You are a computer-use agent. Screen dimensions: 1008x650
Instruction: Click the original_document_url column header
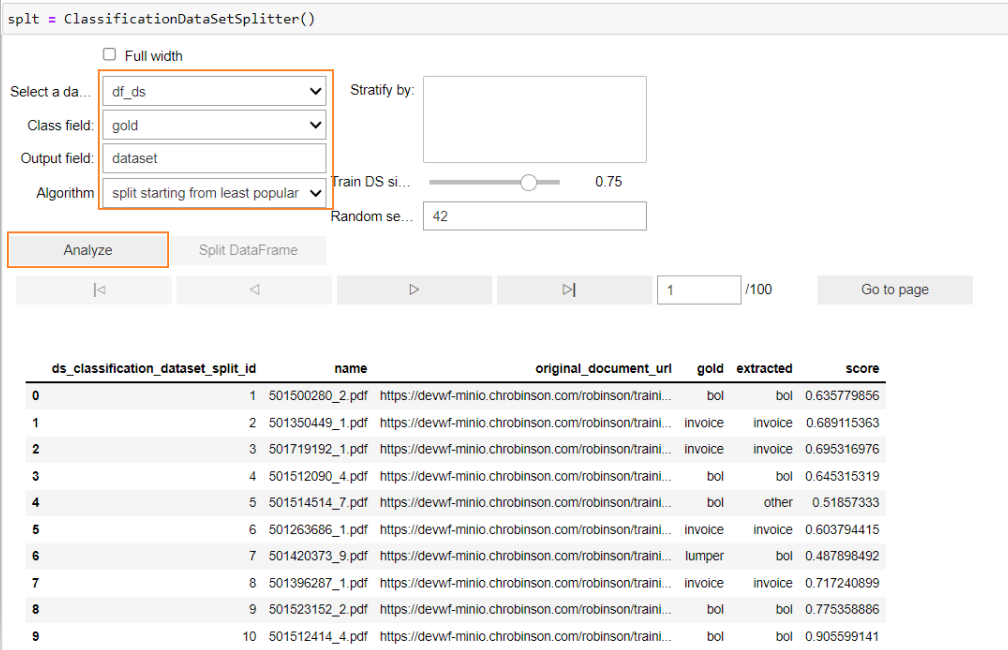pos(603,368)
